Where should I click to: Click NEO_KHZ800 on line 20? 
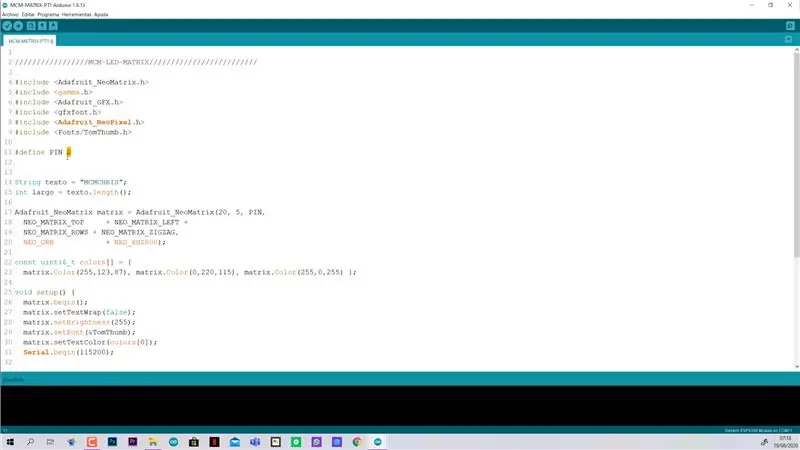tap(136, 242)
